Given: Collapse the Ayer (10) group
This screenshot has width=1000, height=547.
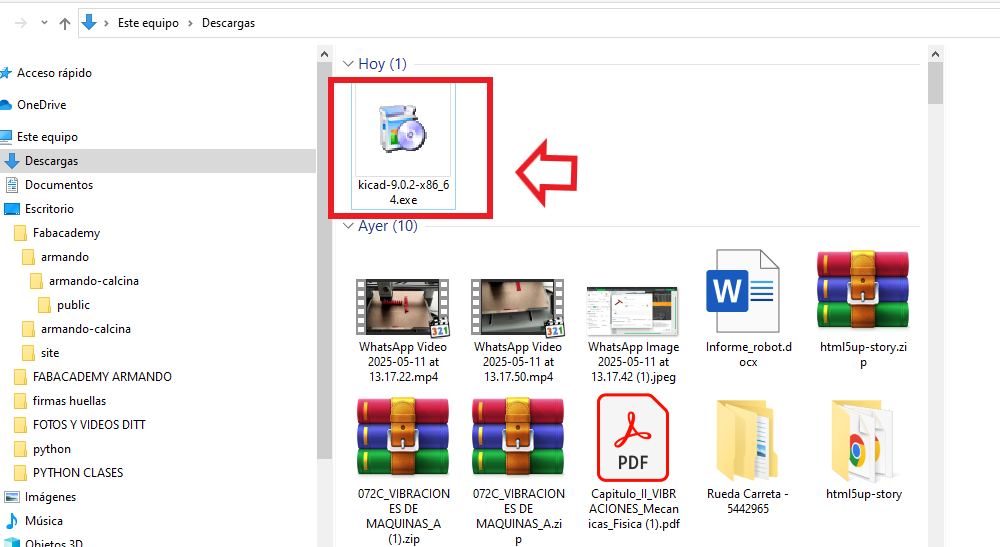Looking at the screenshot, I should click(x=348, y=226).
